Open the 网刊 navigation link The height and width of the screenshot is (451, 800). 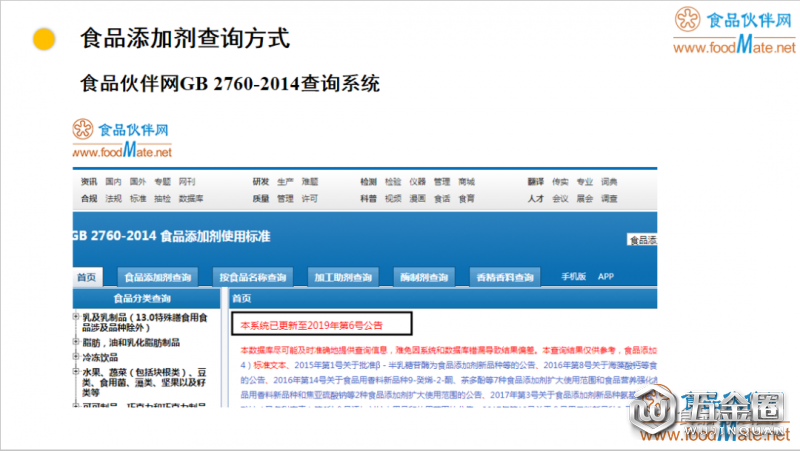click(187, 182)
